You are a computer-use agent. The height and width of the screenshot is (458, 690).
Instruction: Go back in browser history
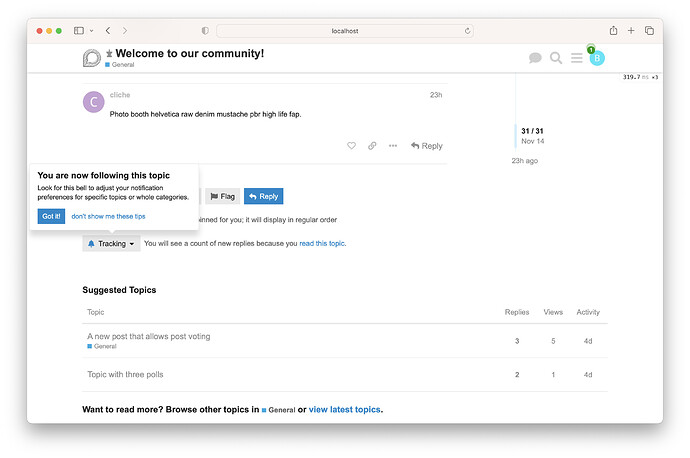[x=108, y=30]
